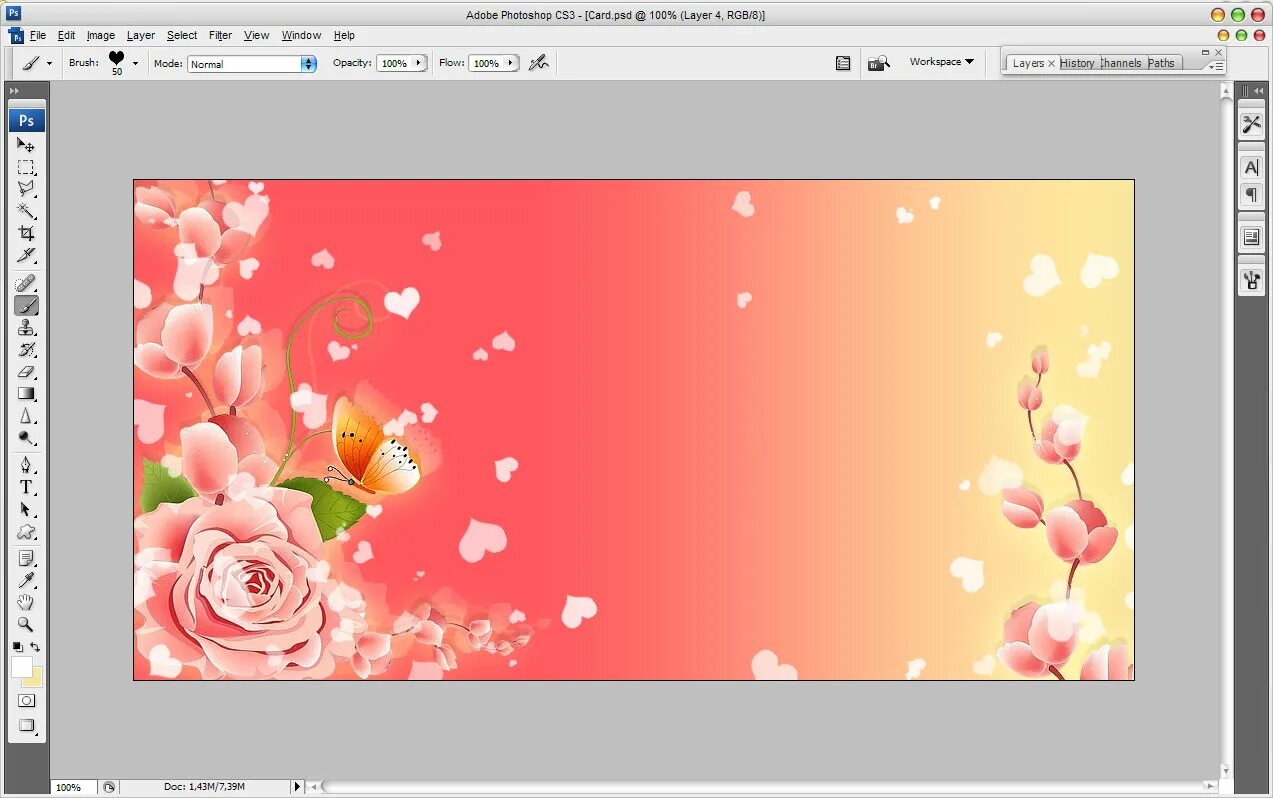
Task: Open the Window menu
Action: [x=301, y=35]
